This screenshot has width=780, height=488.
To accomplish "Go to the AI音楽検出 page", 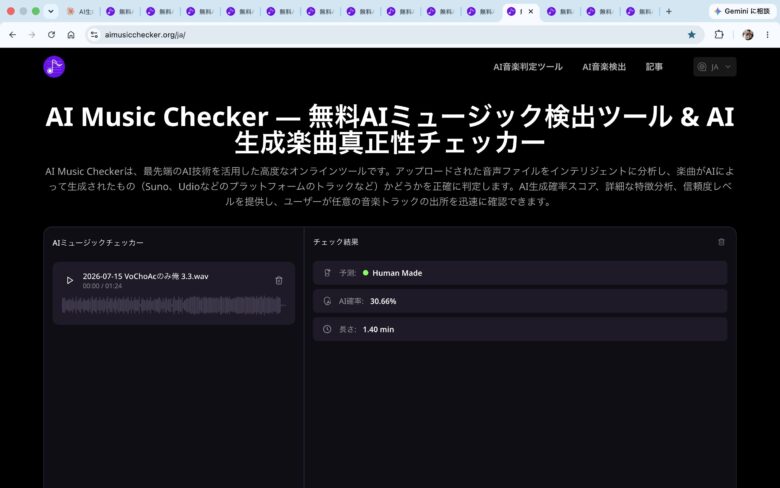I will point(604,67).
